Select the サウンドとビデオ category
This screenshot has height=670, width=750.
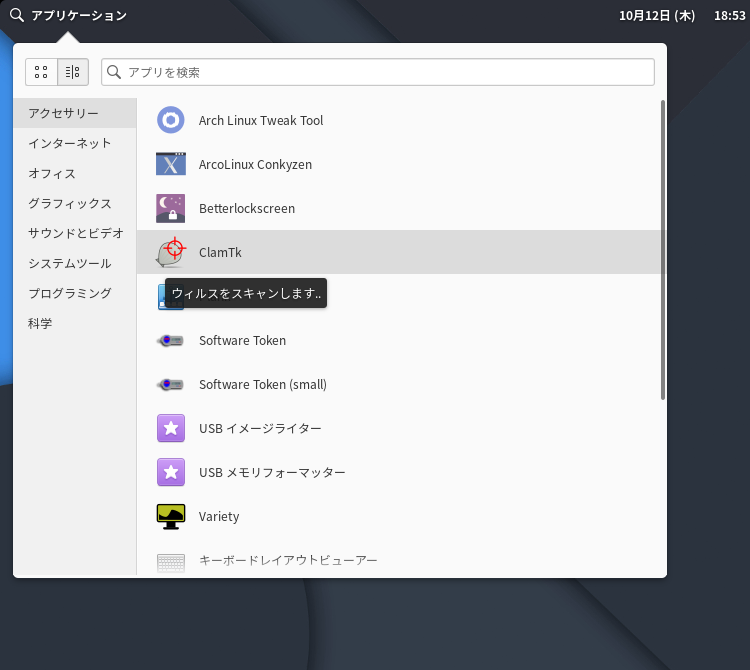pyautogui.click(x=75, y=233)
